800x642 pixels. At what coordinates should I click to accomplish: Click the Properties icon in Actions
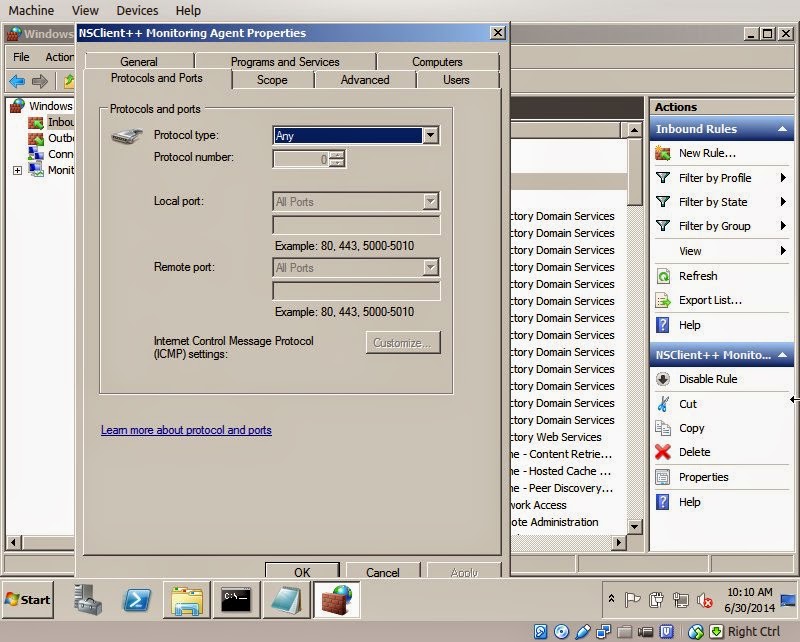662,477
